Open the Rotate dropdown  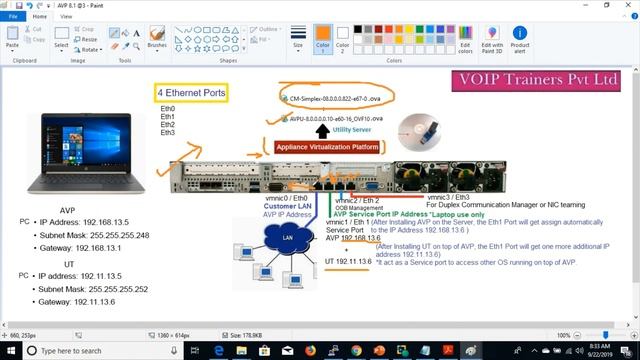pyautogui.click(x=88, y=49)
